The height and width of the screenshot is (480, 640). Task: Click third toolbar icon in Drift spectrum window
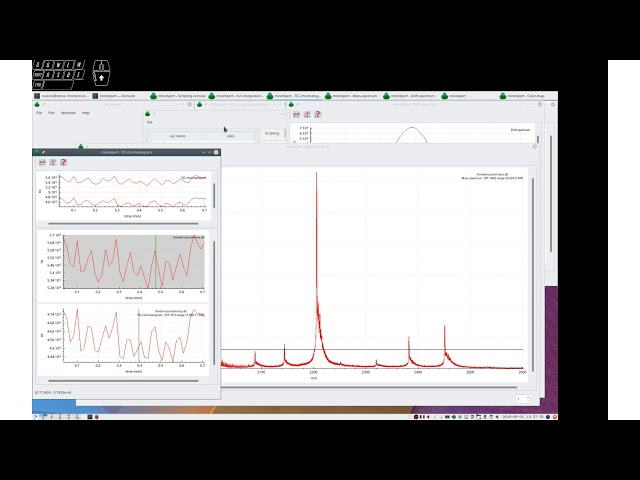[x=318, y=114]
